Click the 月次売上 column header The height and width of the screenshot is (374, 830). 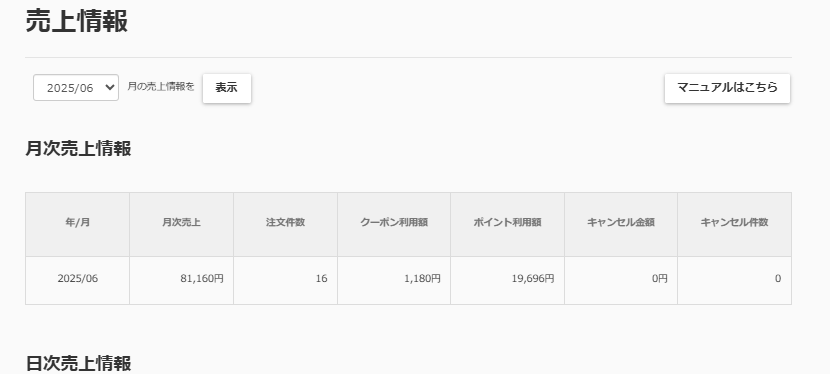point(182,224)
